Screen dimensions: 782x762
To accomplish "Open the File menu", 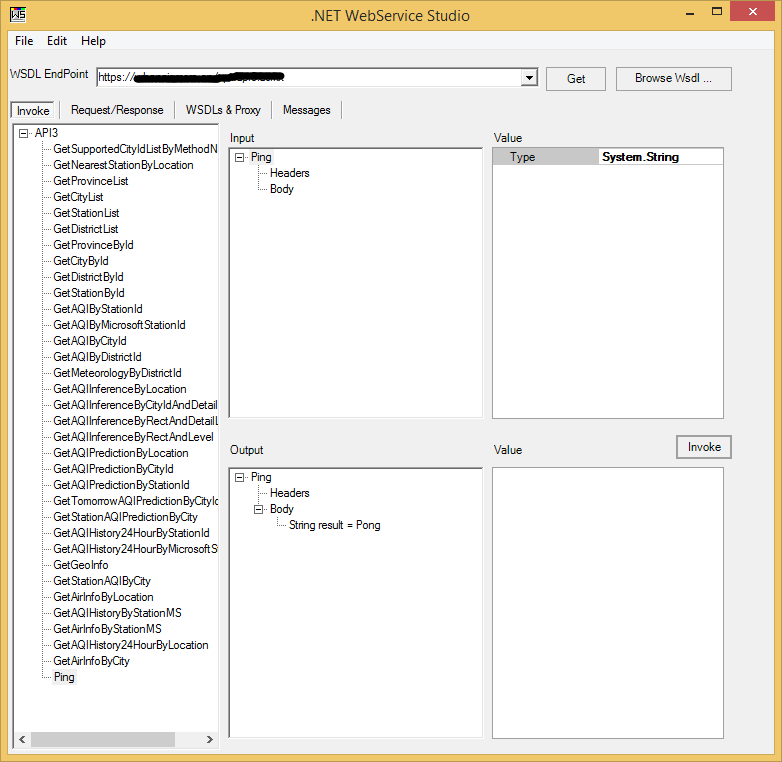I will tap(24, 41).
